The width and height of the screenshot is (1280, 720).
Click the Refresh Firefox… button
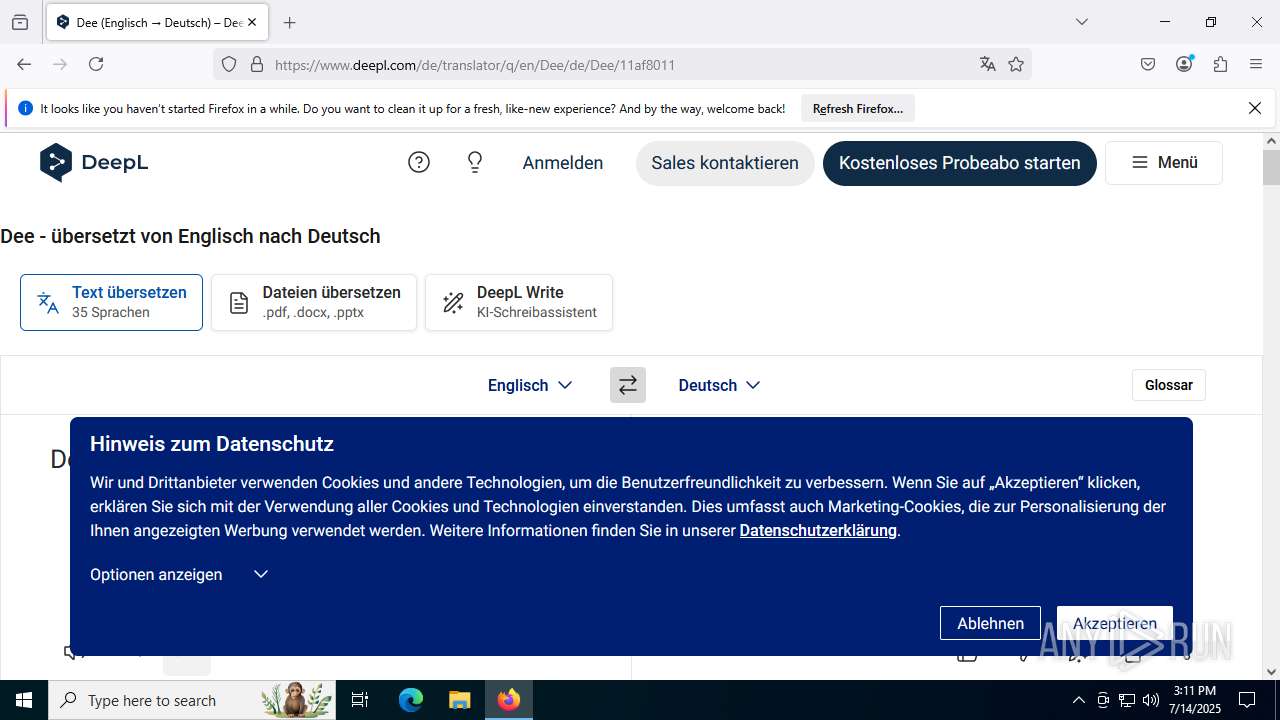(x=858, y=108)
